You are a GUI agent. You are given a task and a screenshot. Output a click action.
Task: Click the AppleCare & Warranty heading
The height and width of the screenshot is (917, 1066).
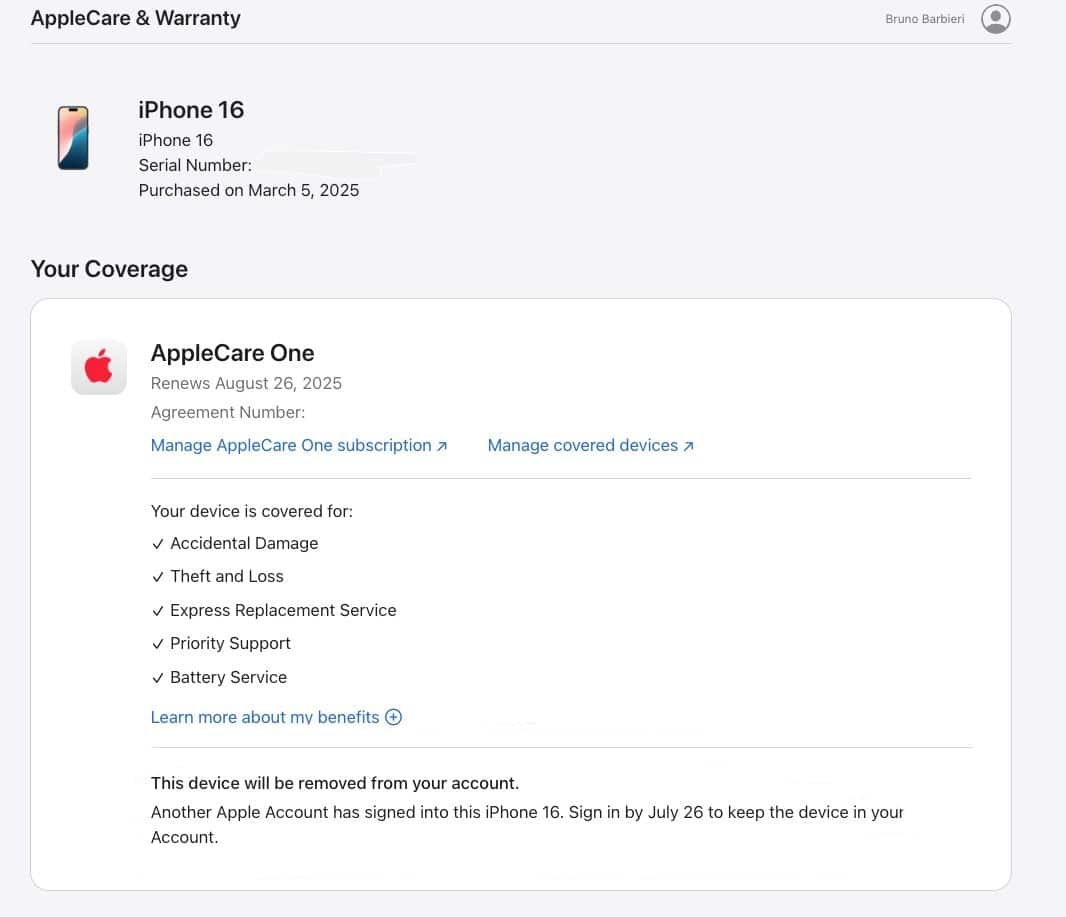(x=135, y=18)
